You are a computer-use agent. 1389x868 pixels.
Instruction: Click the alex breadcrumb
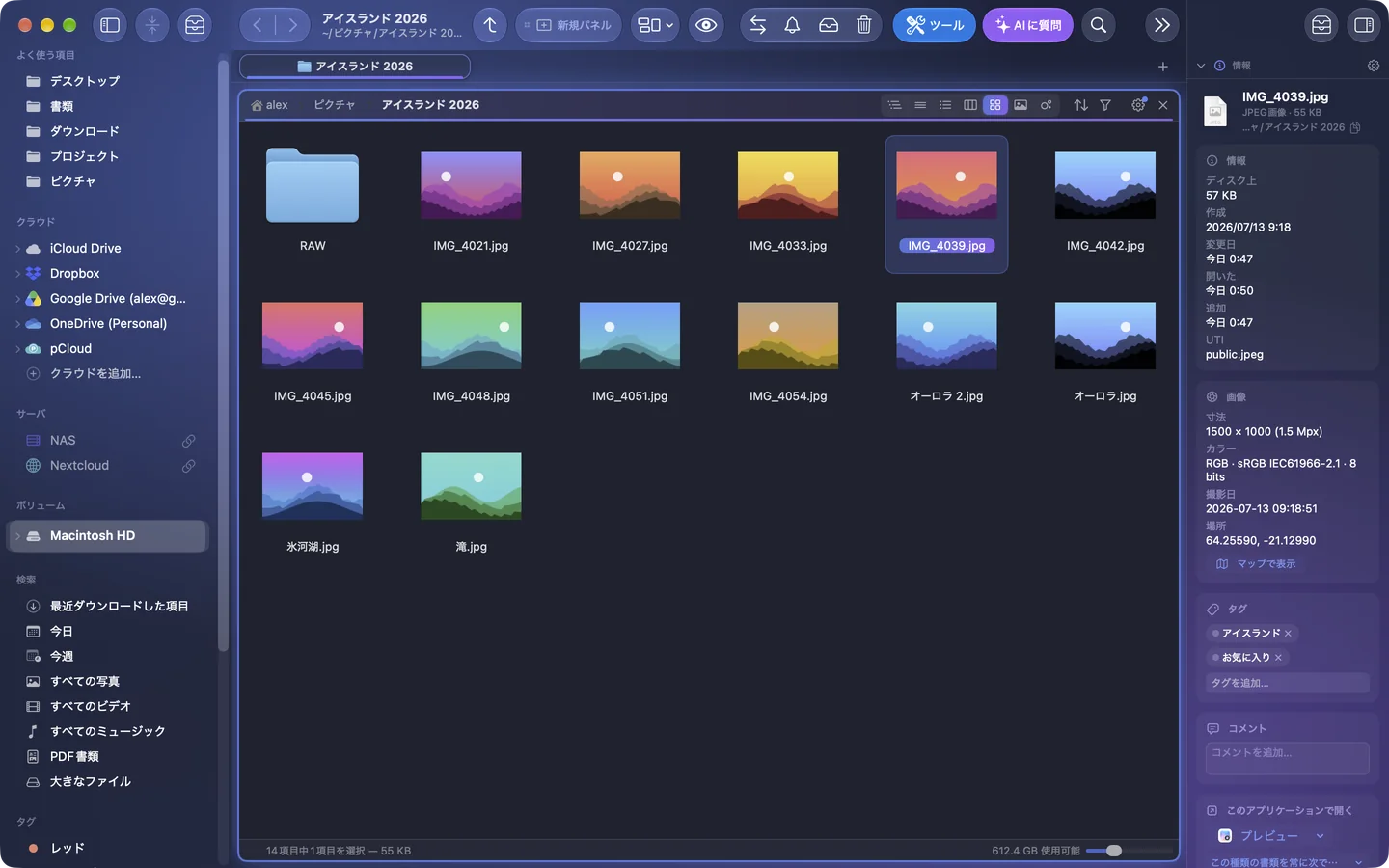[x=269, y=105]
